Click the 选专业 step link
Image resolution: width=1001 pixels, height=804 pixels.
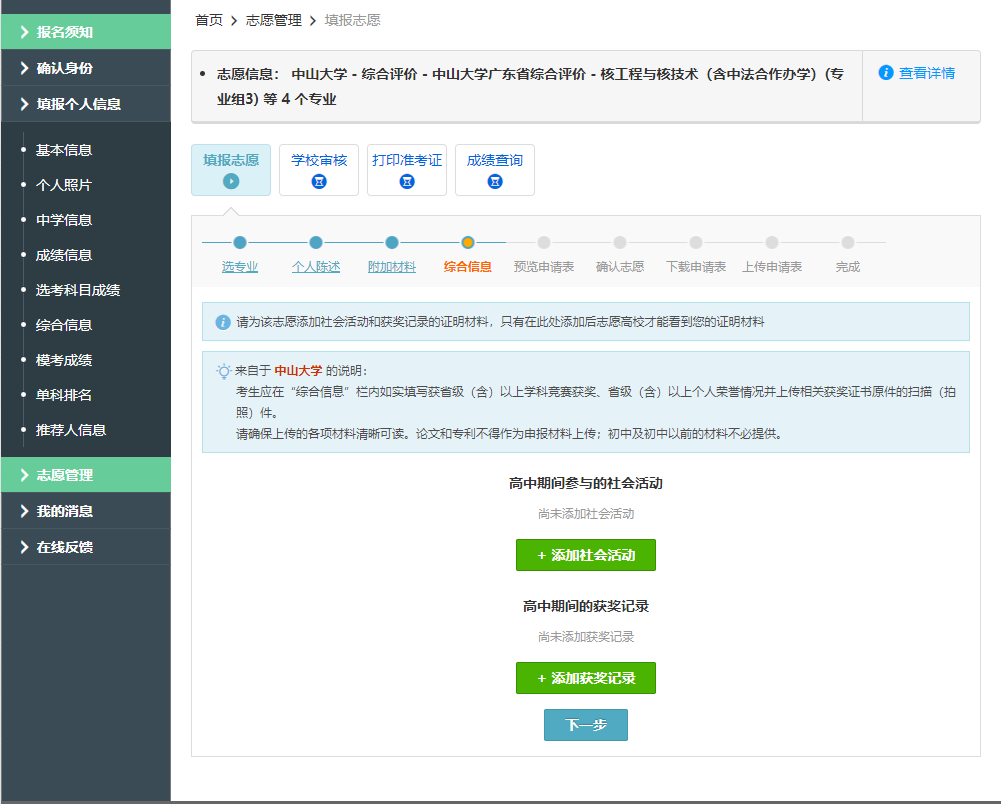point(240,267)
